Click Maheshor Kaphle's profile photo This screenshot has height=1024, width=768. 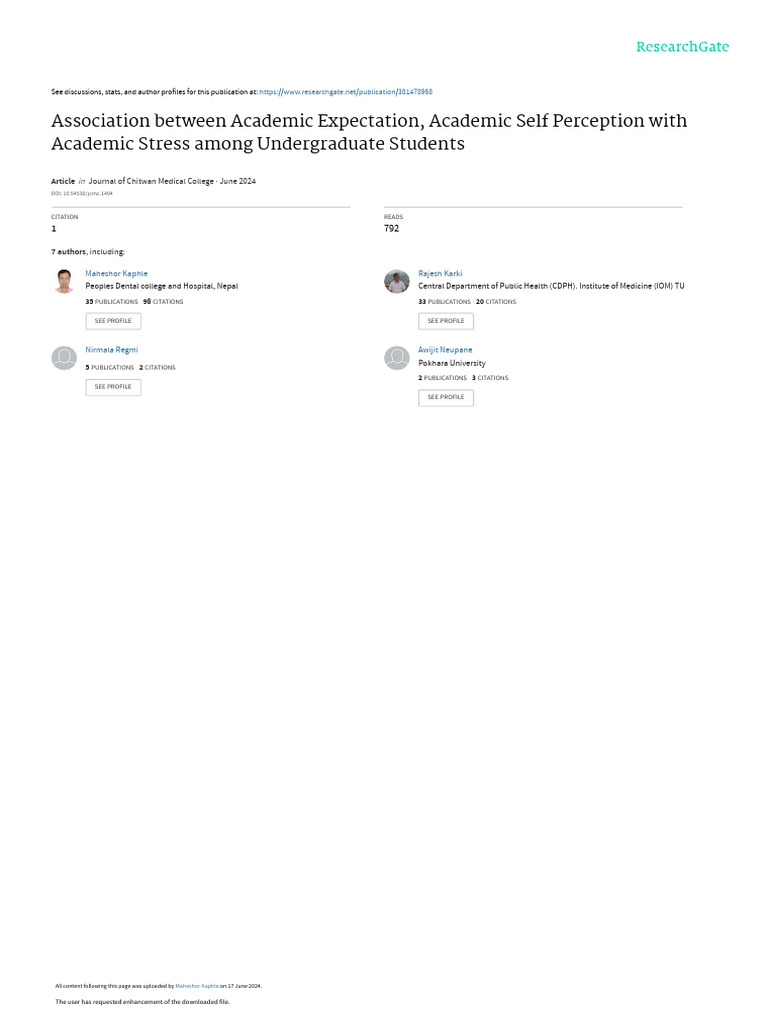tap(64, 281)
